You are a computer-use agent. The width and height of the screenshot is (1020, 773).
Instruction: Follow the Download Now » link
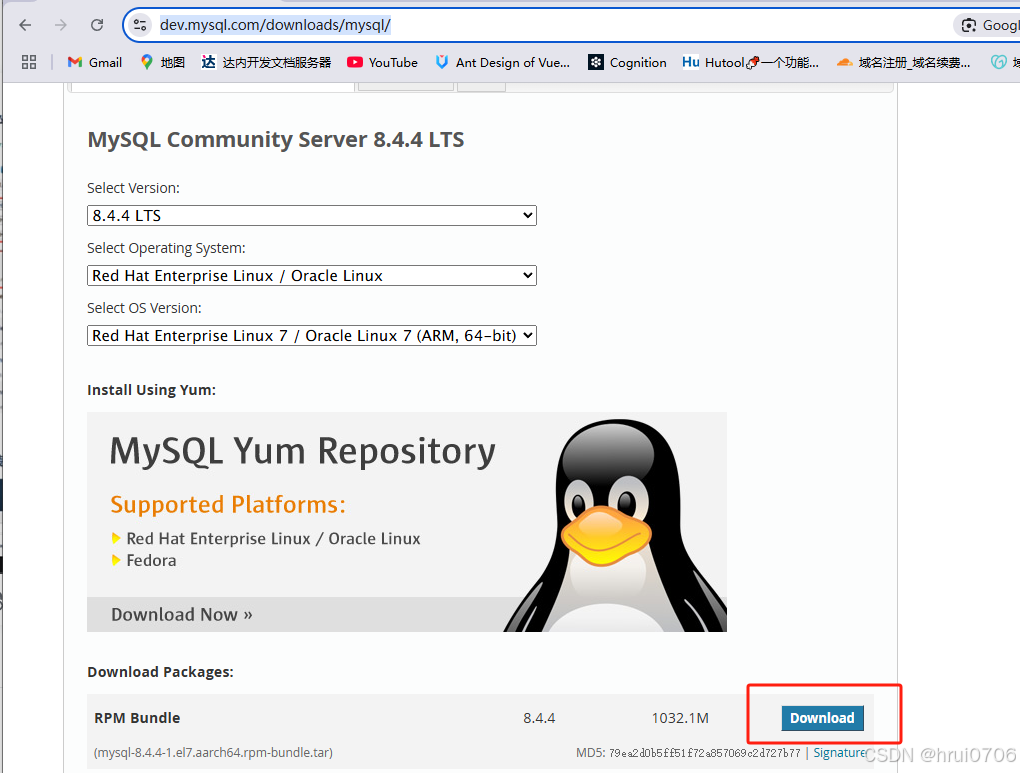pyautogui.click(x=181, y=614)
